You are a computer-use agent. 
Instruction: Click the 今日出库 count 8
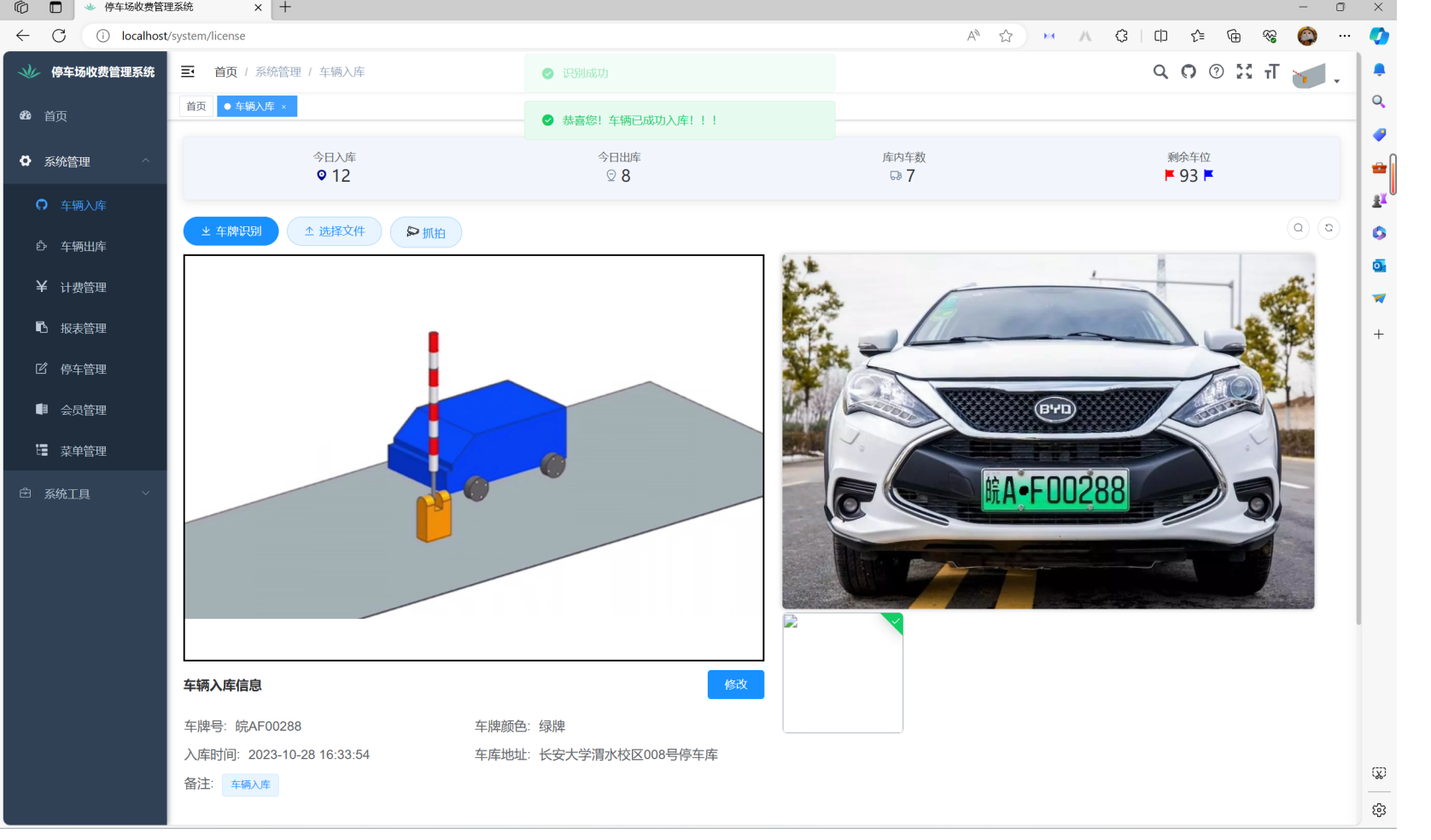tap(626, 176)
